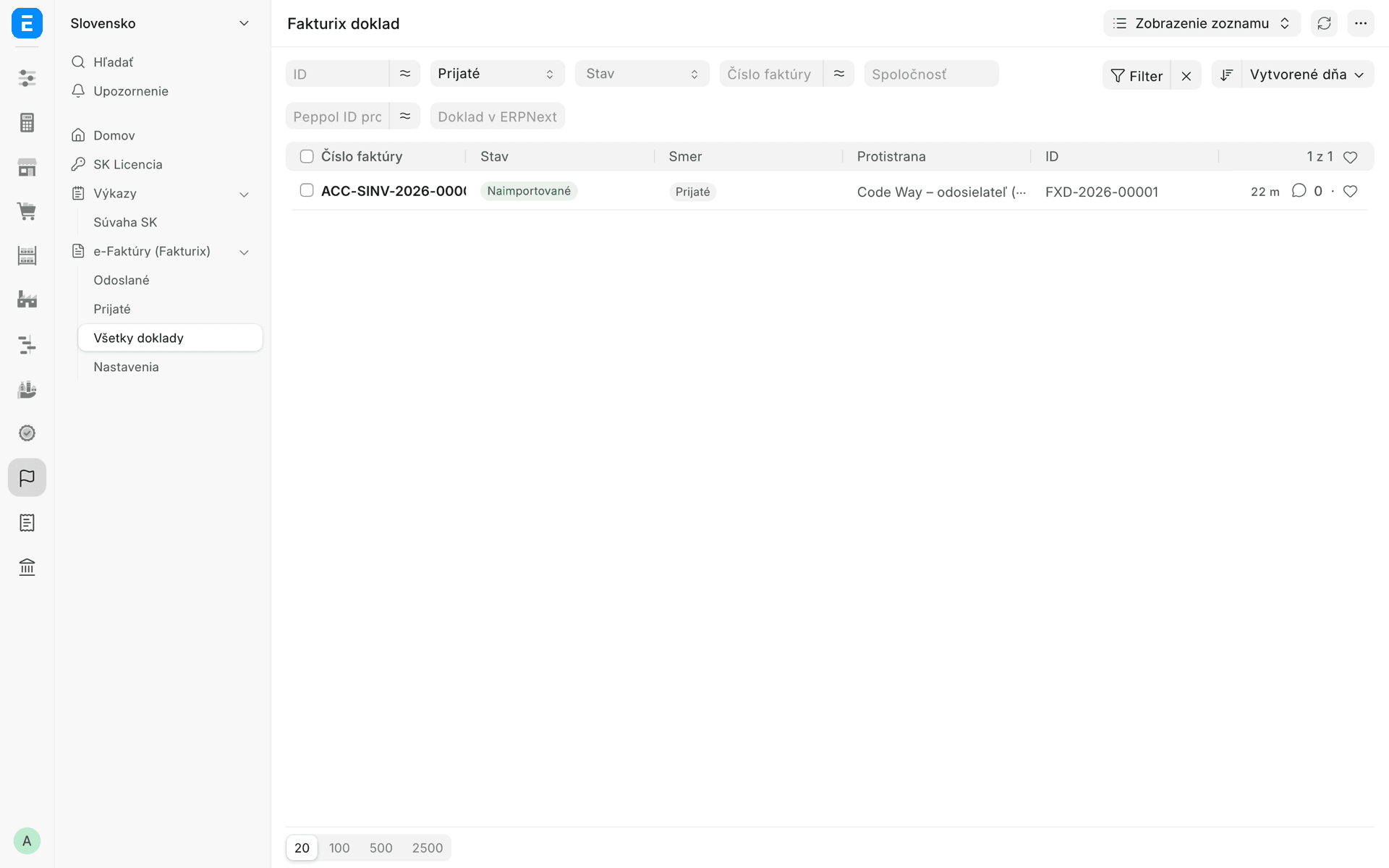Open the Prijaté direction filter dropdown
The image size is (1389, 868).
[x=497, y=74]
